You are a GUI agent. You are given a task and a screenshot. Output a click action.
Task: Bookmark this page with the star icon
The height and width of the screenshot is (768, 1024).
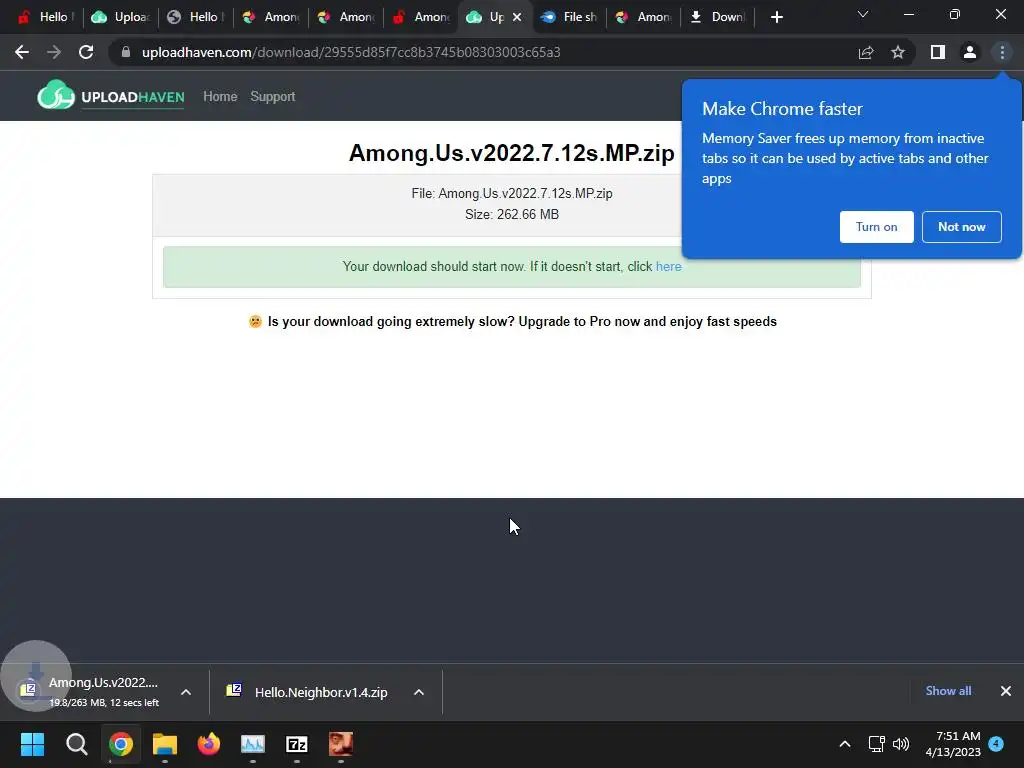(x=898, y=52)
